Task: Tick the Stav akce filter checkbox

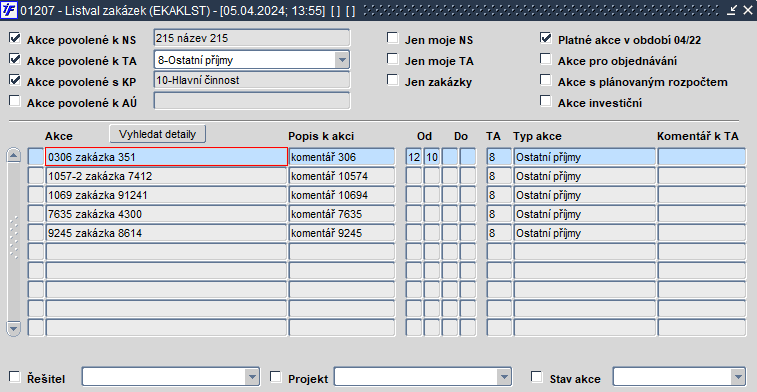Action: click(536, 377)
